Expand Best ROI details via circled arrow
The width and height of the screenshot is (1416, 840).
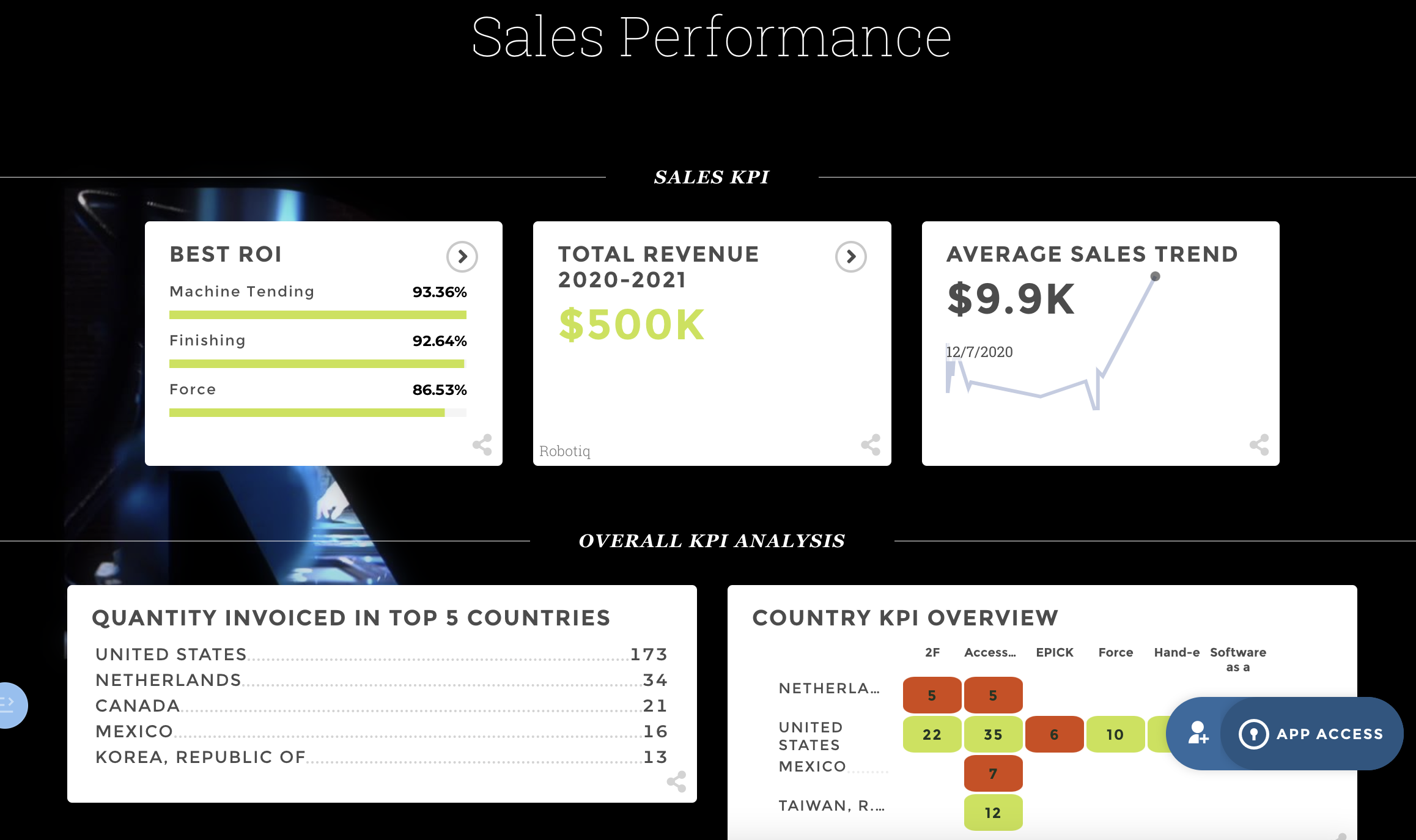click(x=462, y=257)
